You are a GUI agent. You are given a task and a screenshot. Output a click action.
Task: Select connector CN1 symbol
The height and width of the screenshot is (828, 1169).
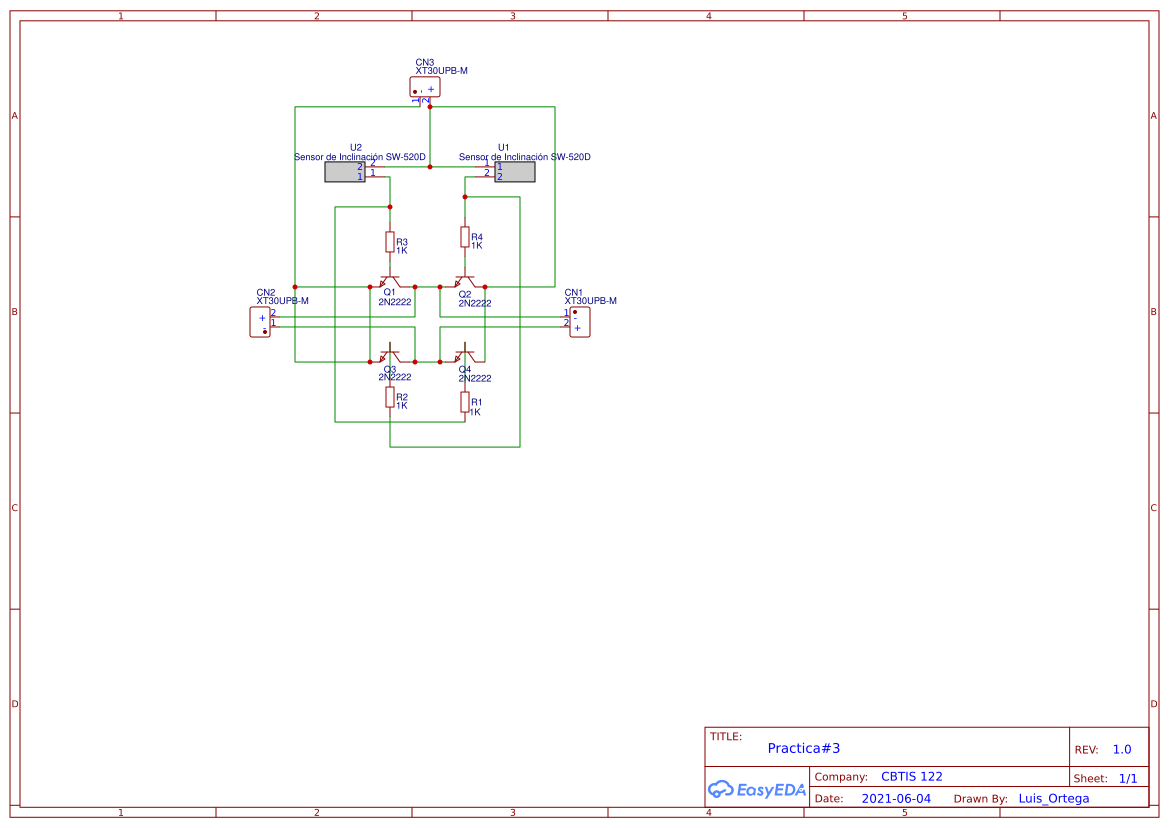[580, 321]
